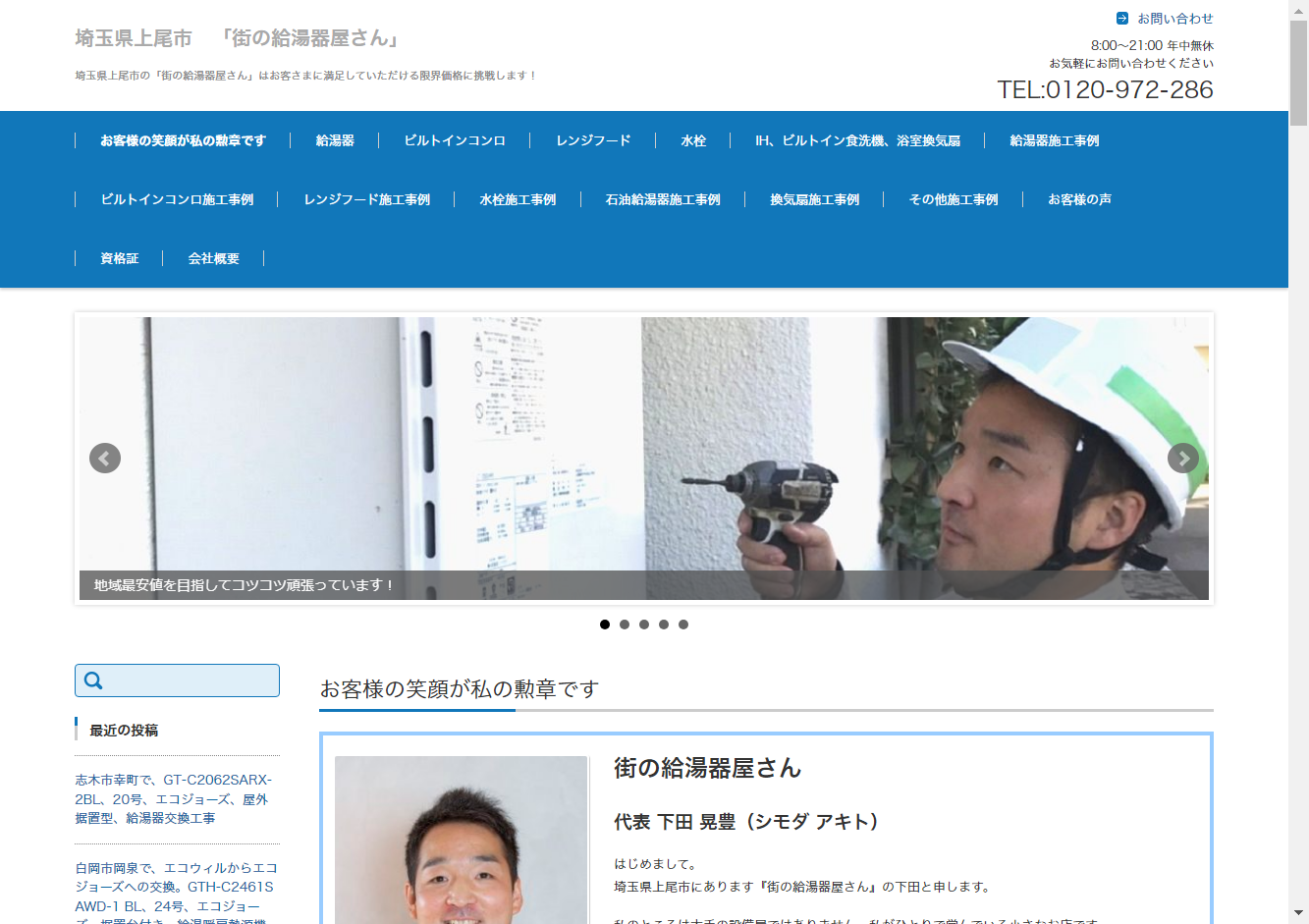This screenshot has width=1309, height=924.
Task: Click the slider caption 地域最安値を目指してコツコツ頑張っています！
Action: pyautogui.click(x=245, y=585)
